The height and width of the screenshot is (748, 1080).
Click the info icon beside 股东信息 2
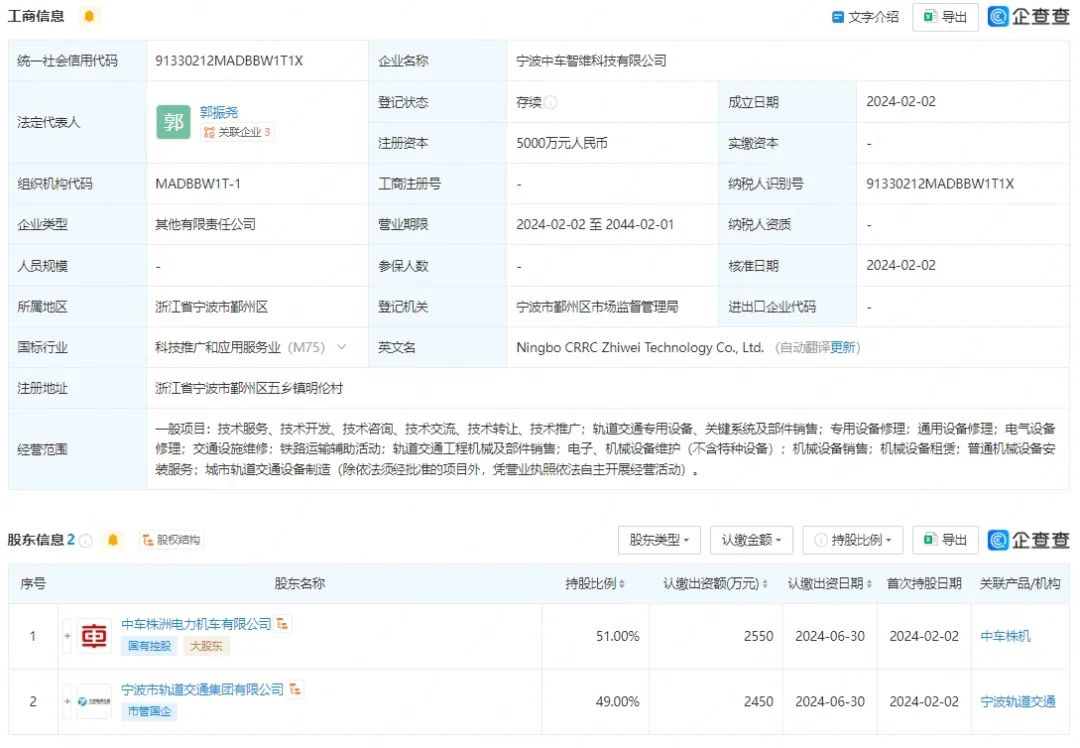[86, 540]
